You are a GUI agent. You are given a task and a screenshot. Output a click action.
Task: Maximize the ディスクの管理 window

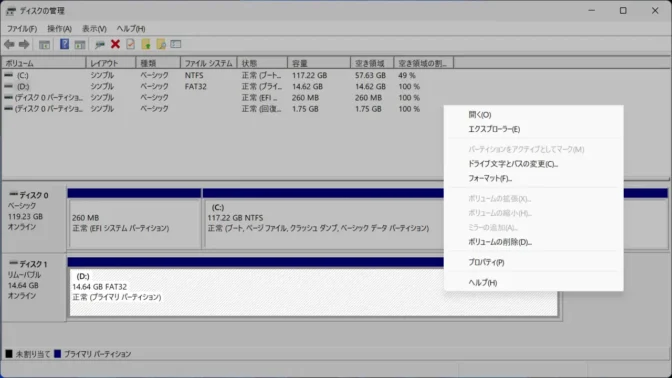click(x=623, y=11)
